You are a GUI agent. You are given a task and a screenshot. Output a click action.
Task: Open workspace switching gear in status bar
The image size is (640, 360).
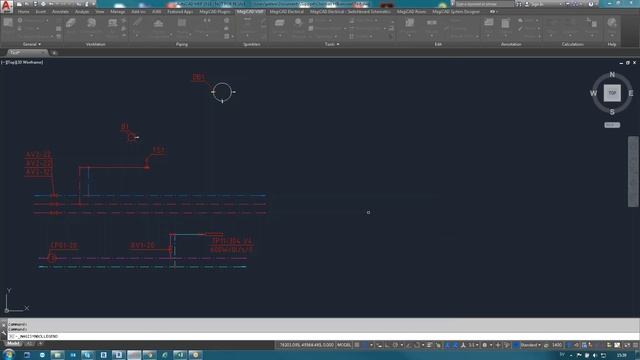[x=484, y=345]
